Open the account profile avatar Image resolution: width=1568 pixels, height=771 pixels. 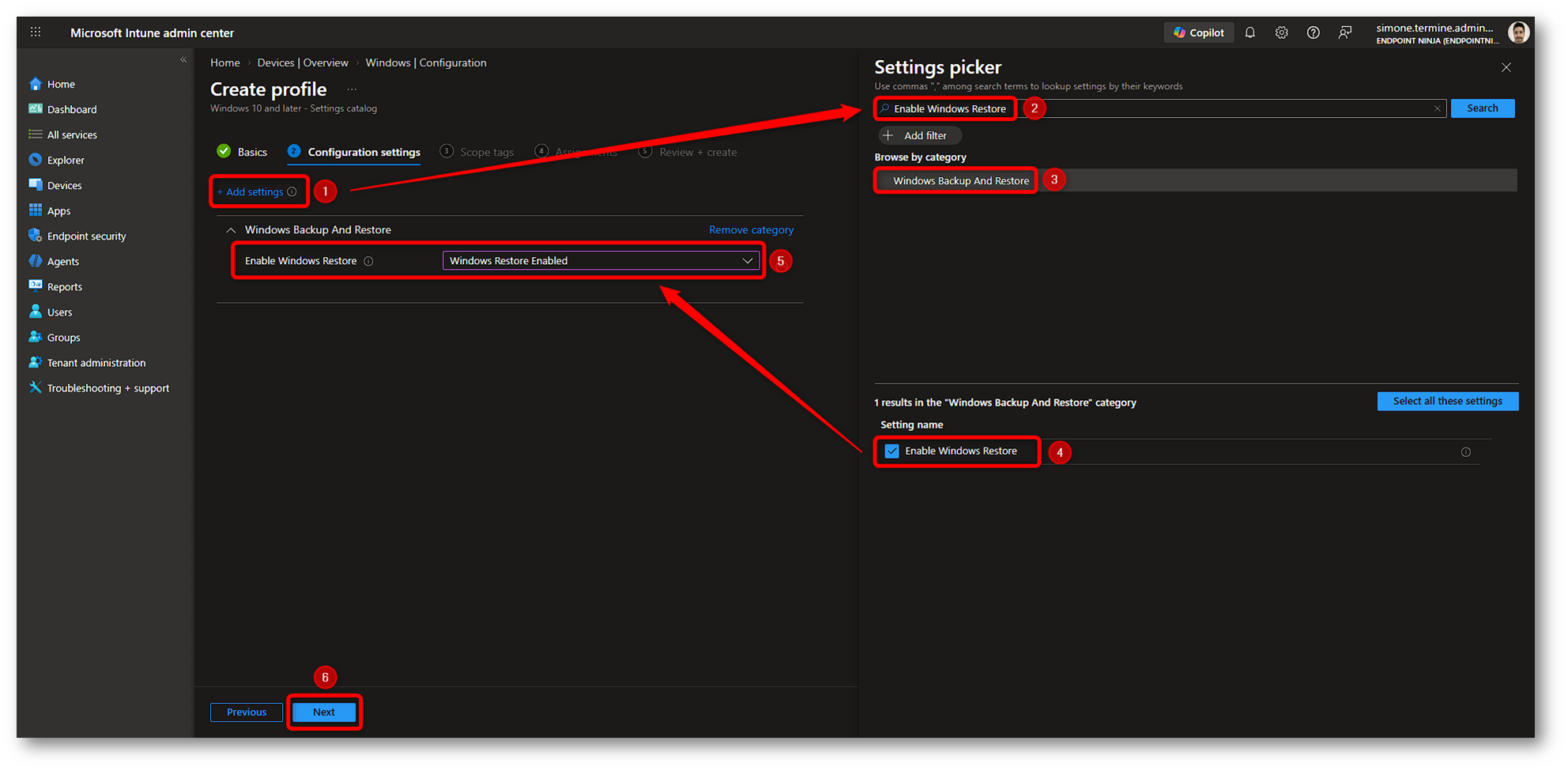point(1518,32)
